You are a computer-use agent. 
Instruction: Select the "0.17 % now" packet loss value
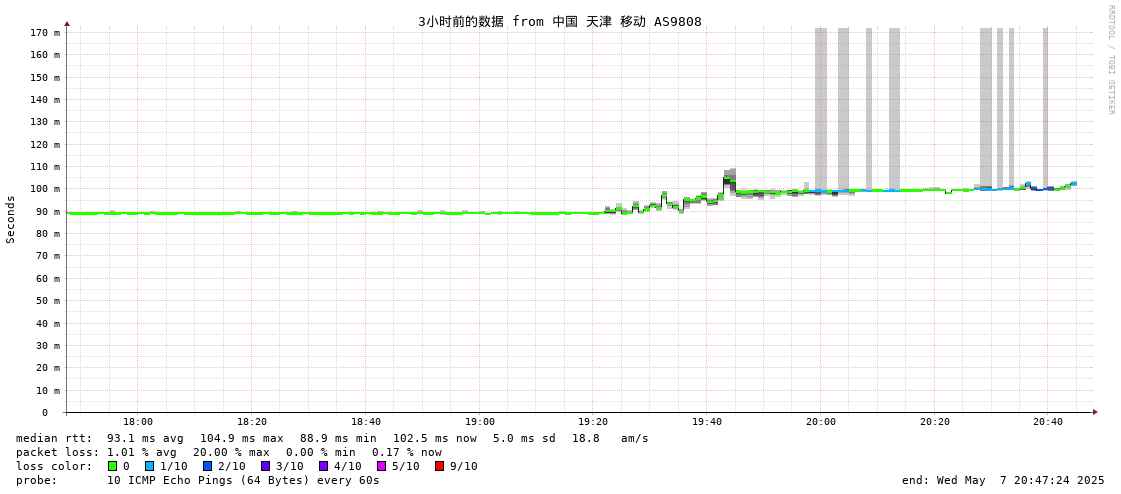click(x=407, y=453)
